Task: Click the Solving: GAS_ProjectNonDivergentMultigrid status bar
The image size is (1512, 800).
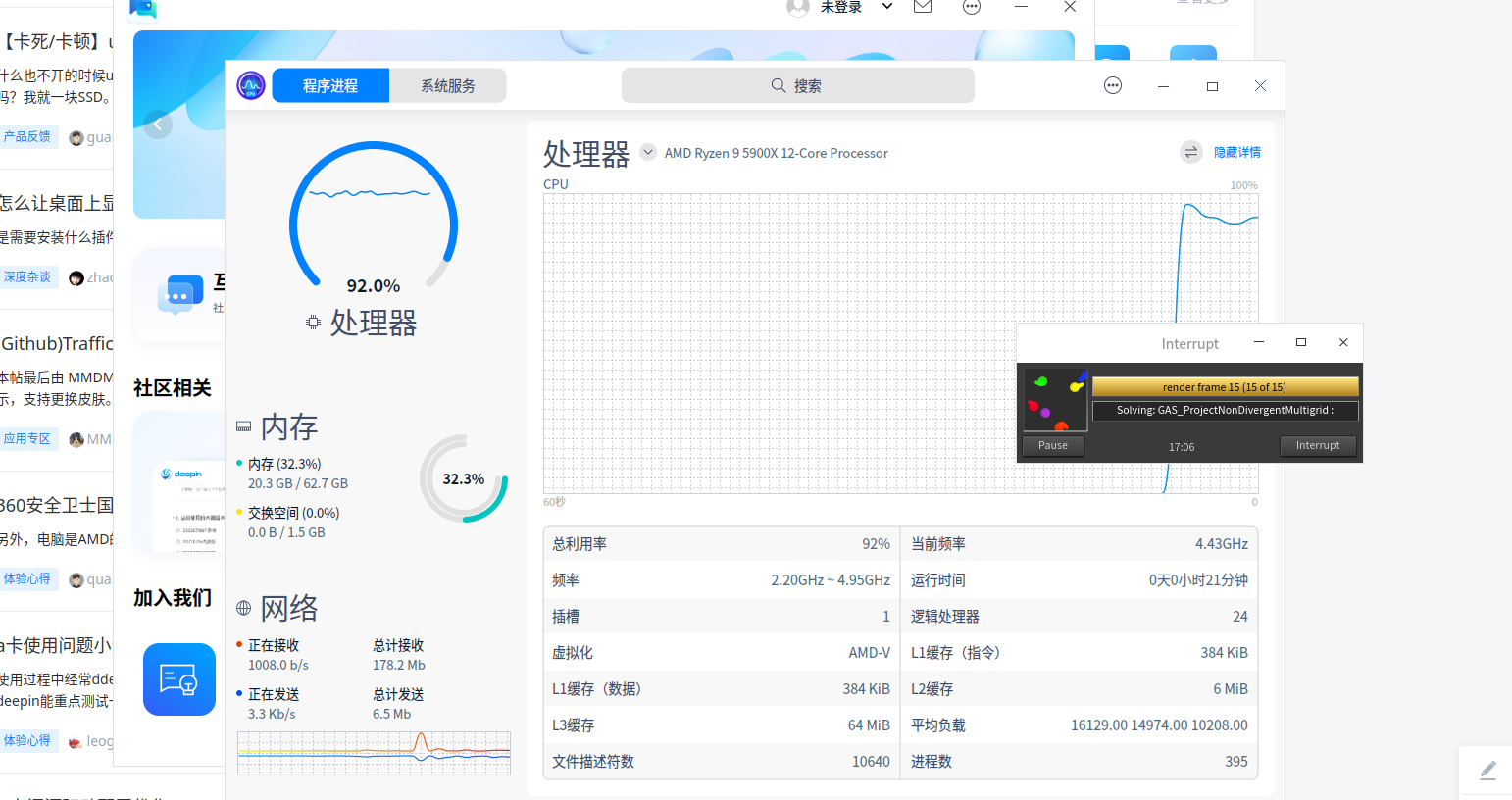Action: [x=1226, y=411]
